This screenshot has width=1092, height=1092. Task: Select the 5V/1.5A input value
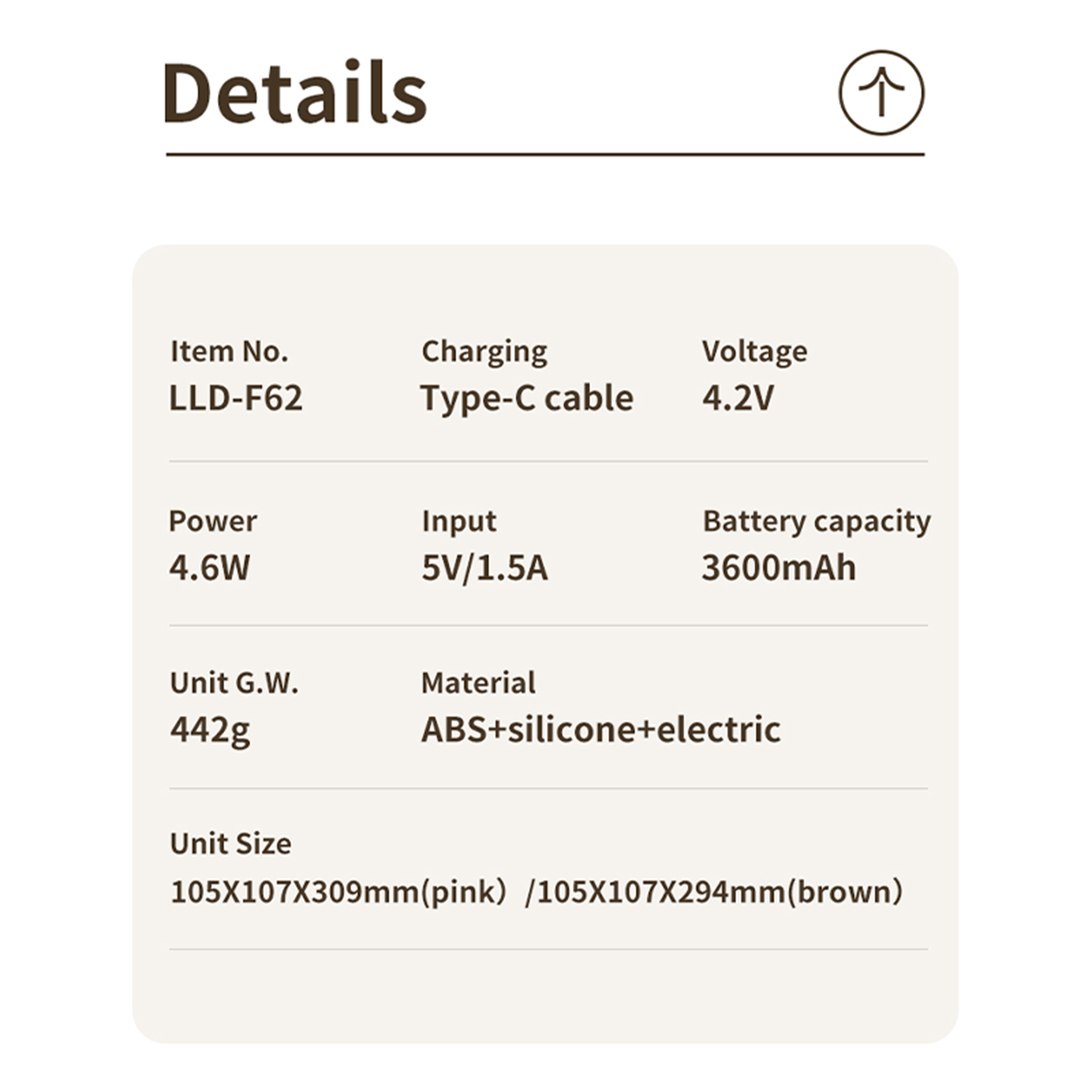(484, 568)
